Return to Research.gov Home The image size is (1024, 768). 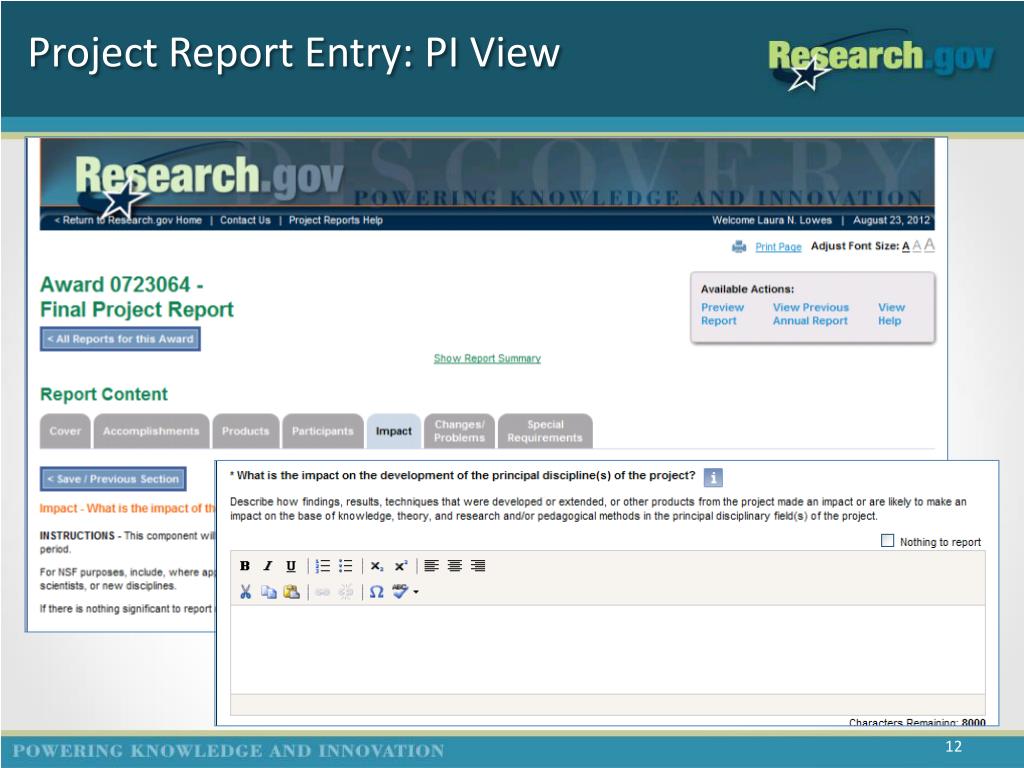click(128, 220)
